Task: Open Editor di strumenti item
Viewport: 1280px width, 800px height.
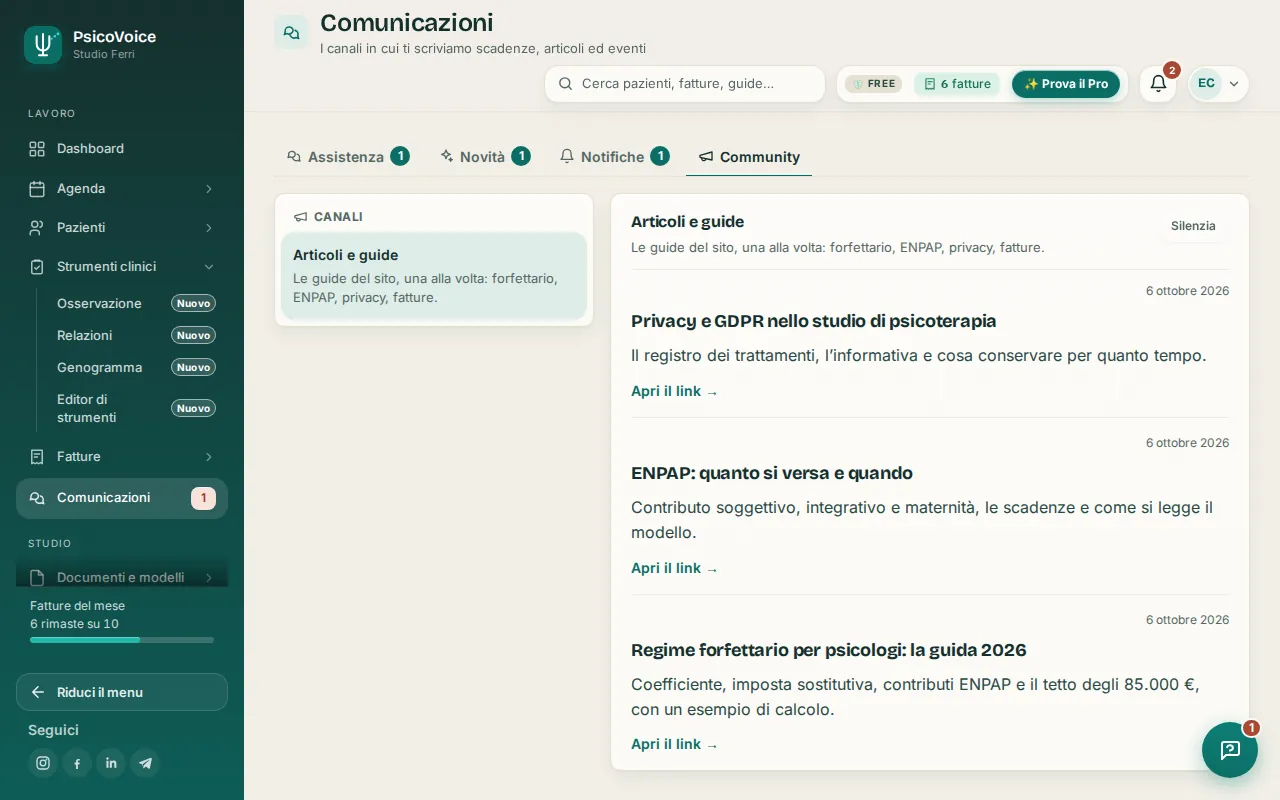Action: click(x=136, y=408)
